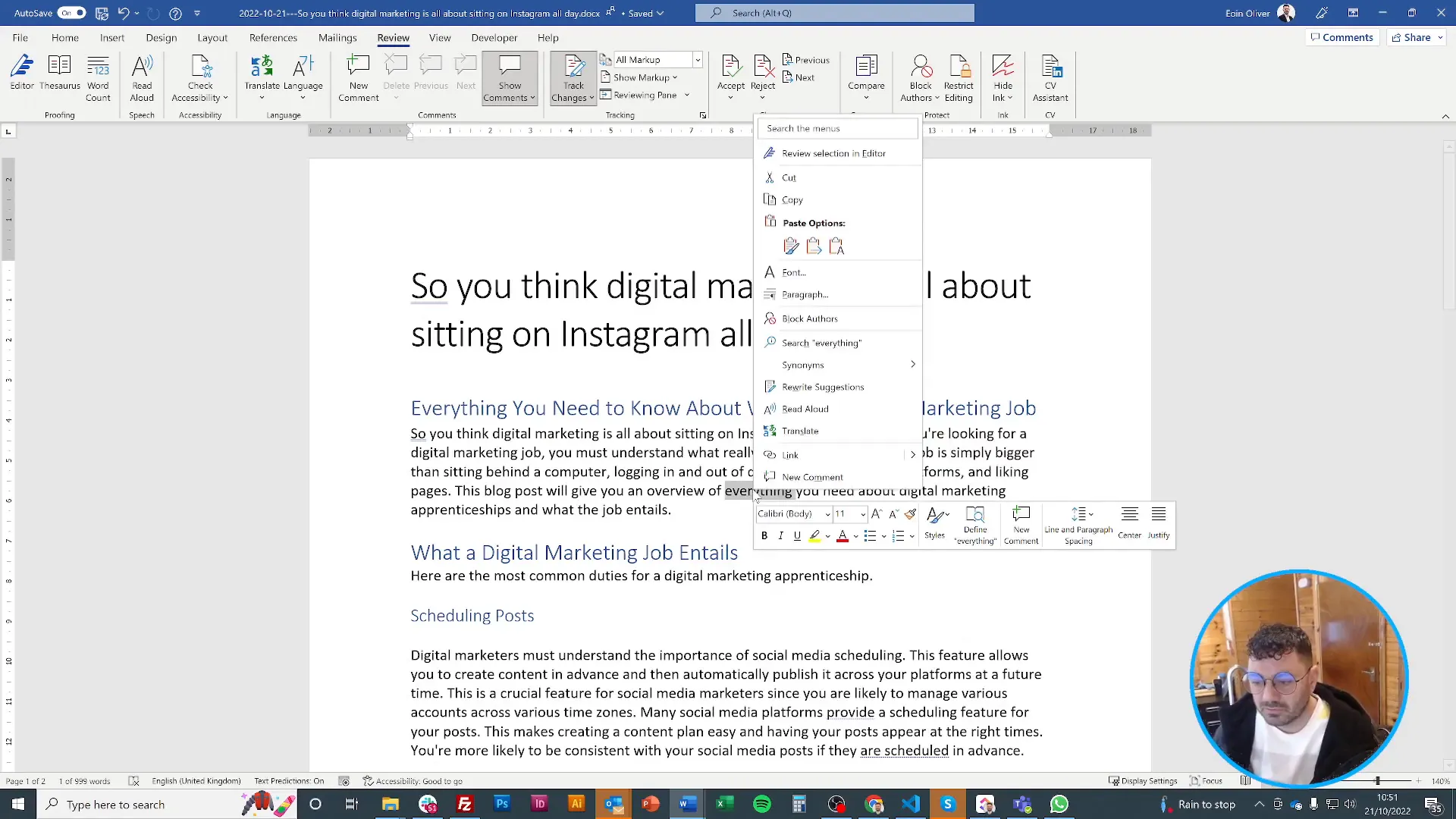Click the Compare documents button
Viewport: 1456px width, 819px height.
[x=866, y=78]
